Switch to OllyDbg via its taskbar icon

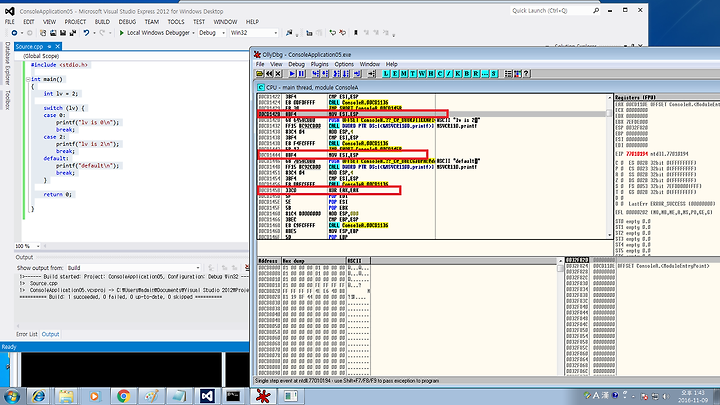point(263,396)
